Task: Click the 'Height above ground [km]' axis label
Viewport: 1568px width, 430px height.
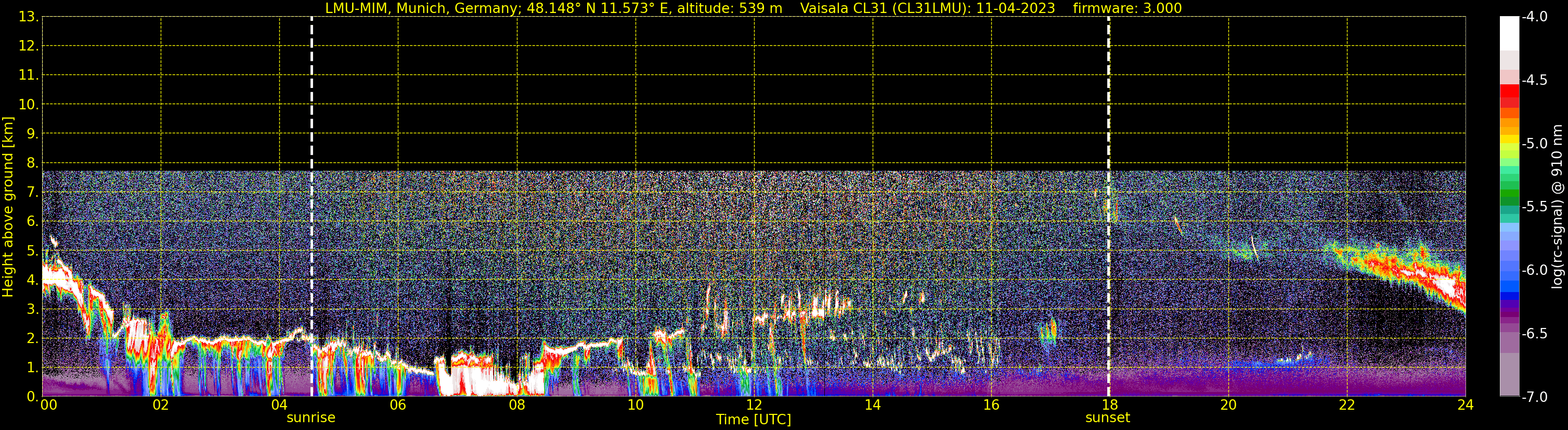Action: (8, 207)
